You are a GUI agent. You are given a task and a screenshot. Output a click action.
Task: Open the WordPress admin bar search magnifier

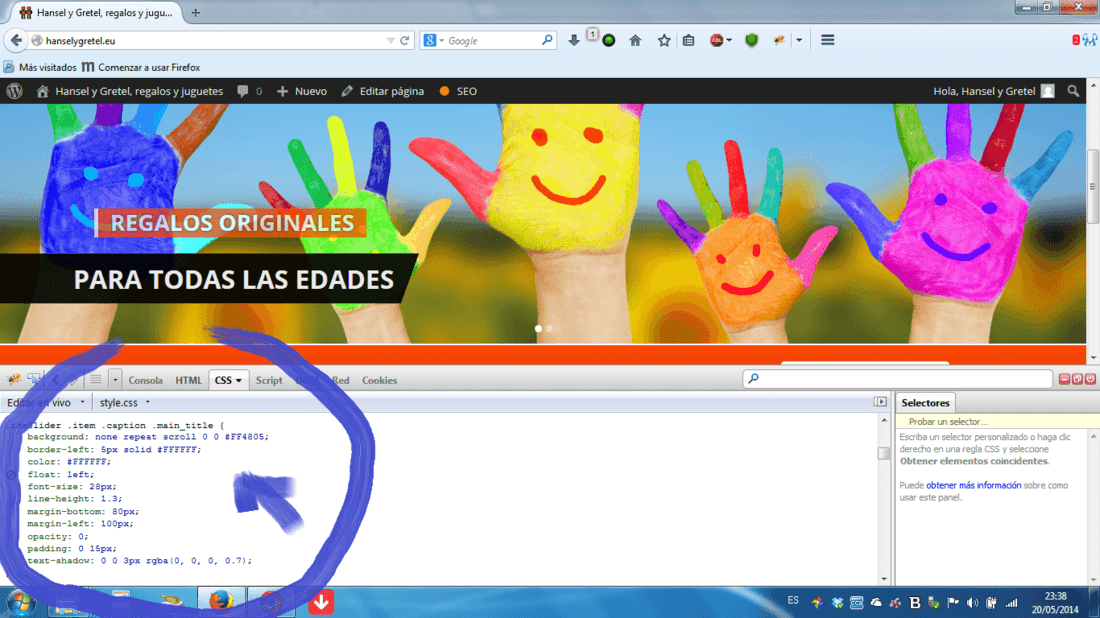(1073, 91)
